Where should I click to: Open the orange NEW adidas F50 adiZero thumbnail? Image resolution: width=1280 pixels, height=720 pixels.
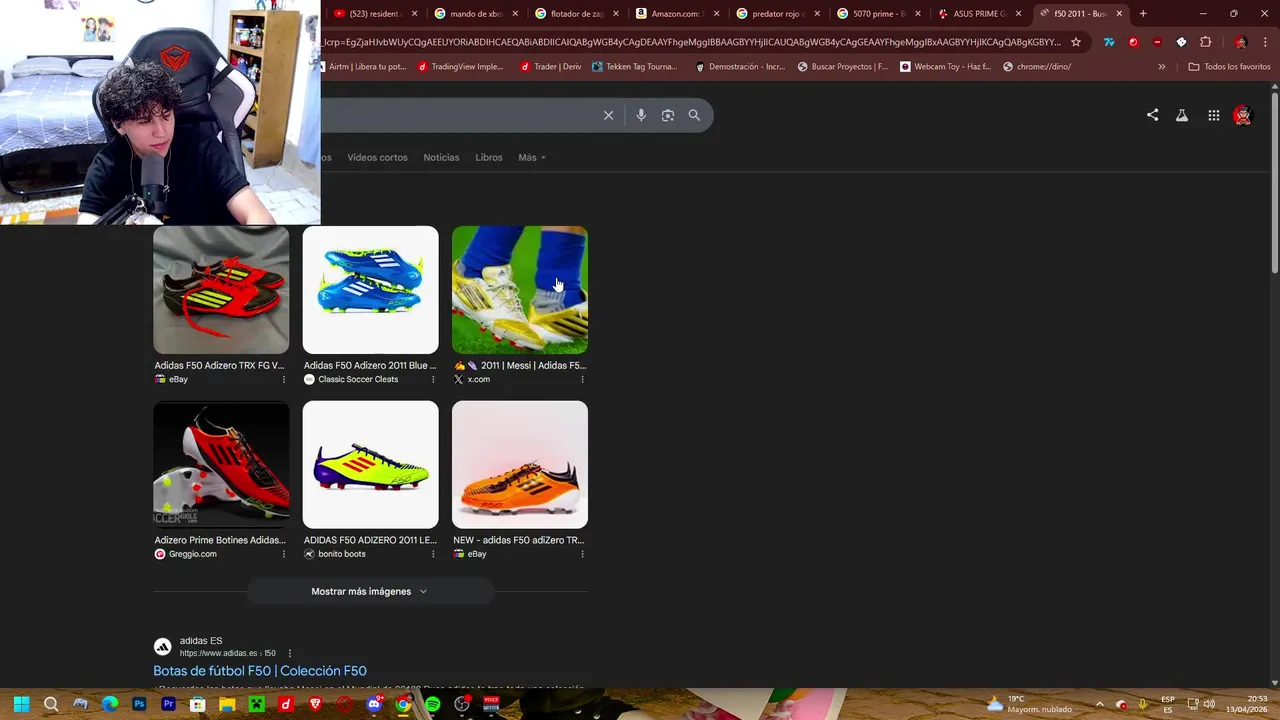520,465
